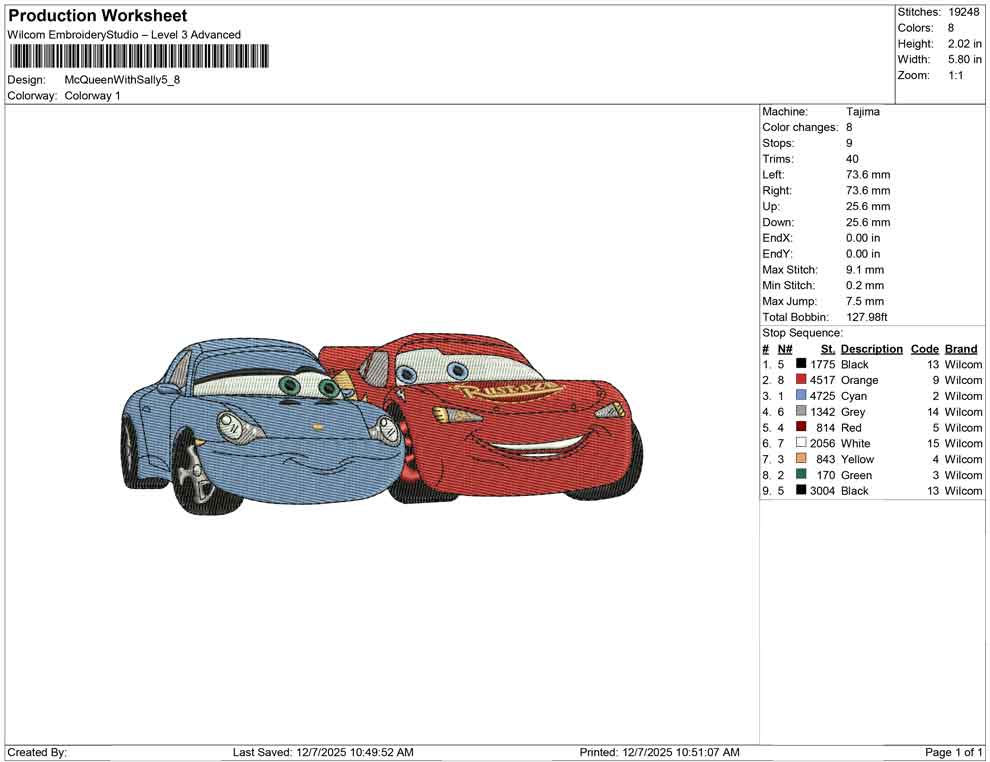Click the 'Production Worksheet' title
Screen dimensions: 990x762
(98, 16)
